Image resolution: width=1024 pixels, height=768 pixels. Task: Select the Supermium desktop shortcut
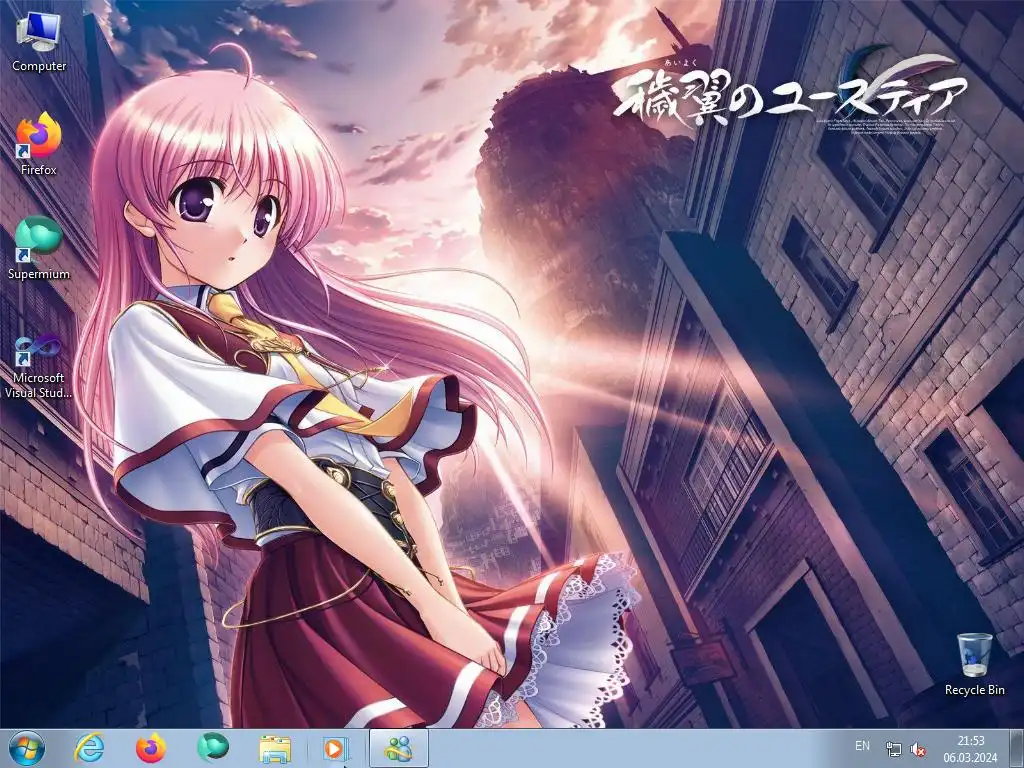point(39,248)
